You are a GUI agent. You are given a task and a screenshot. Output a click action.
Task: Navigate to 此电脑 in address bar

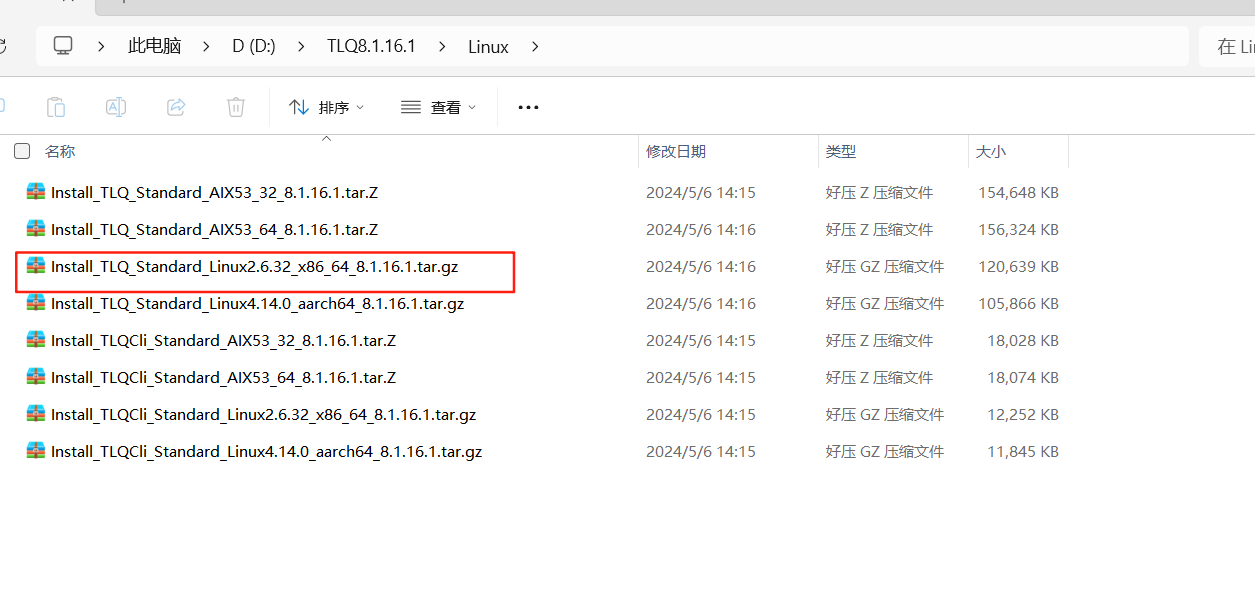click(154, 46)
